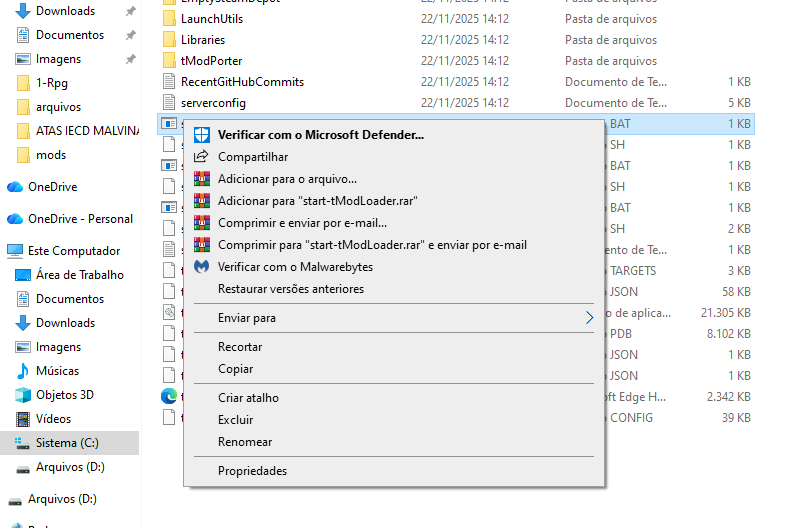Select Sistema (C:) drive
This screenshot has height=528, width=807.
tap(69, 443)
